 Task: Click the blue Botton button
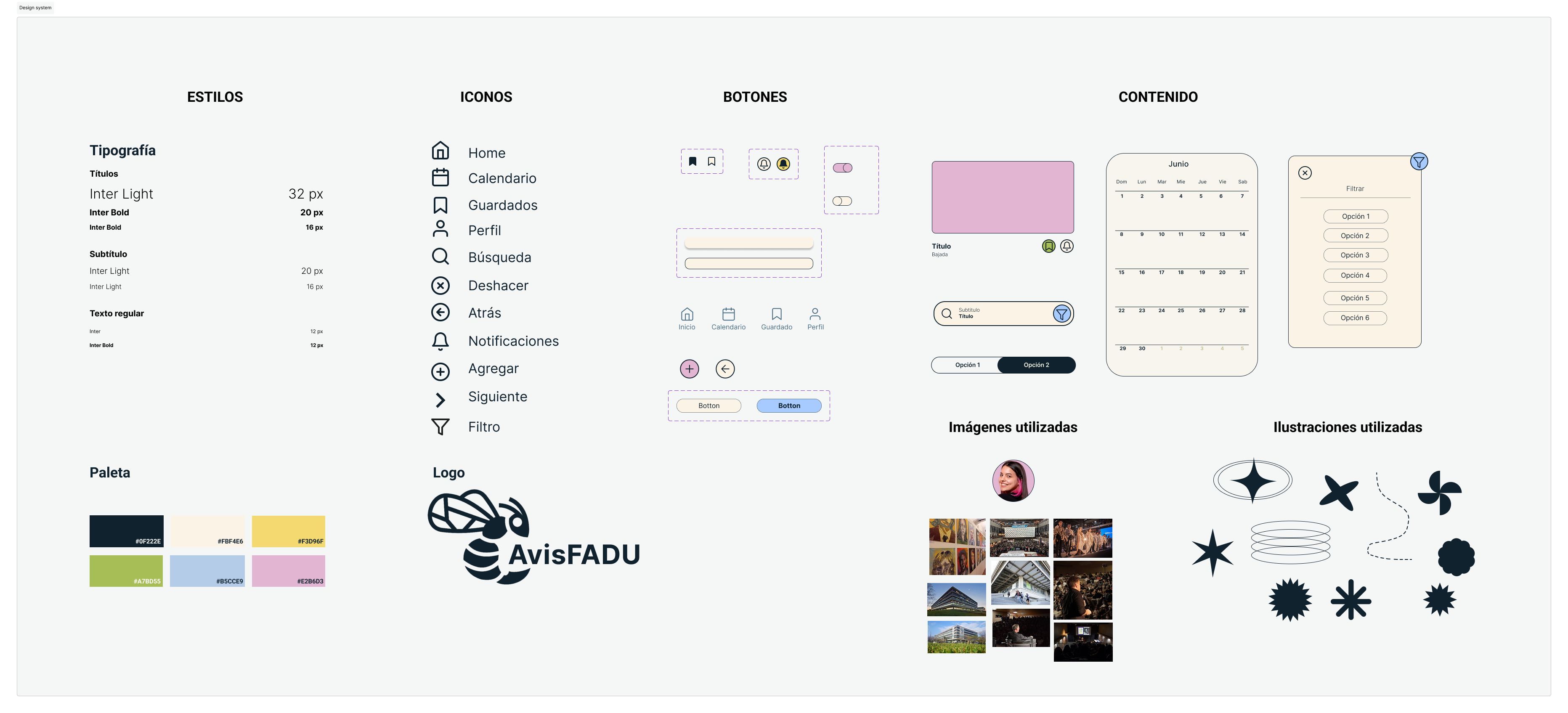click(789, 405)
